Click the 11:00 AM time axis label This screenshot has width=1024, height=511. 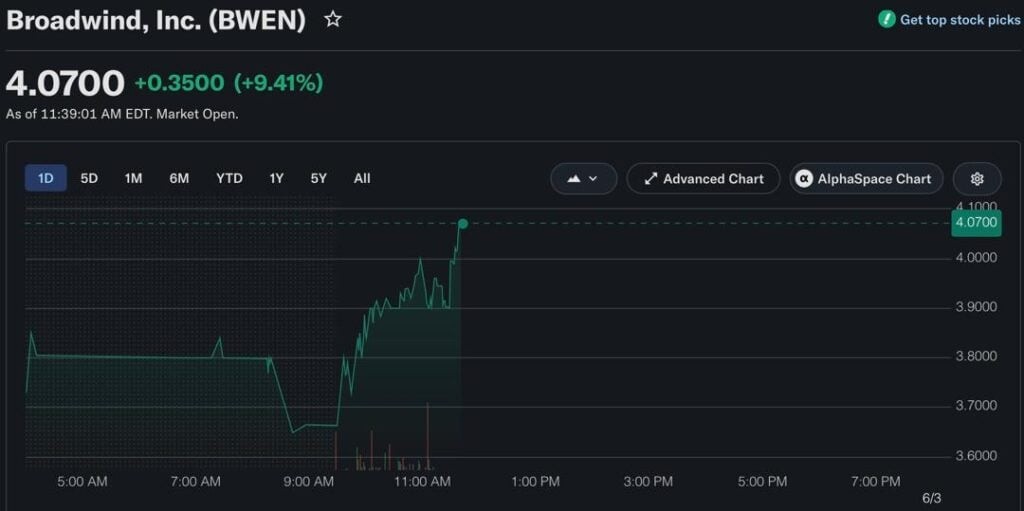(424, 482)
